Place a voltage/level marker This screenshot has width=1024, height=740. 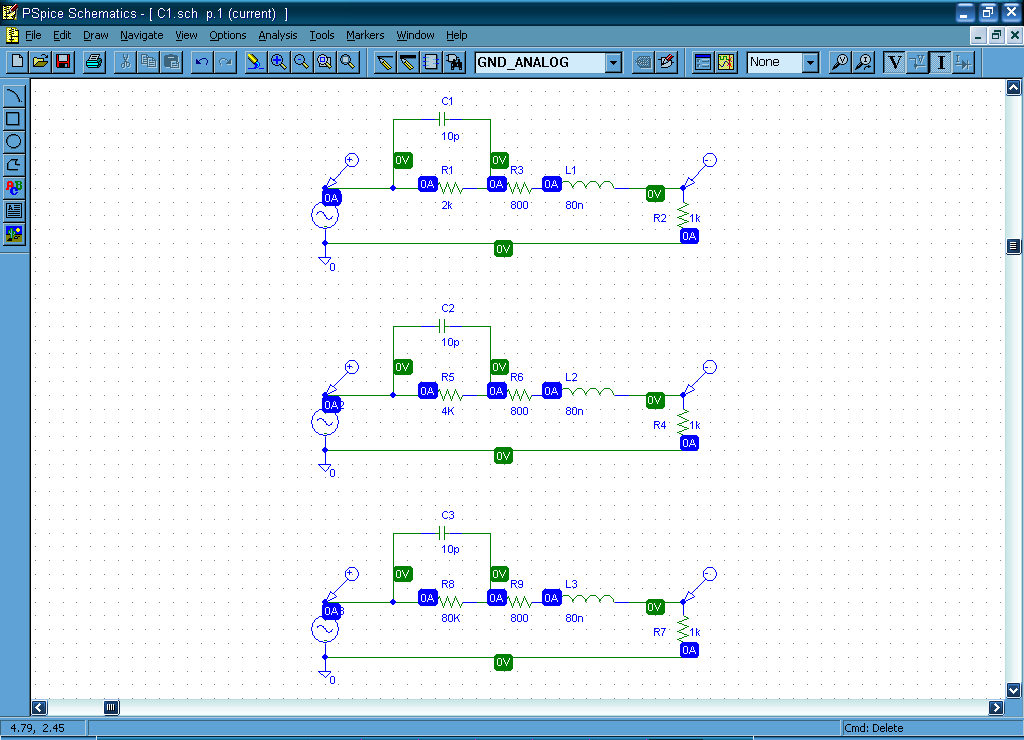click(x=840, y=62)
